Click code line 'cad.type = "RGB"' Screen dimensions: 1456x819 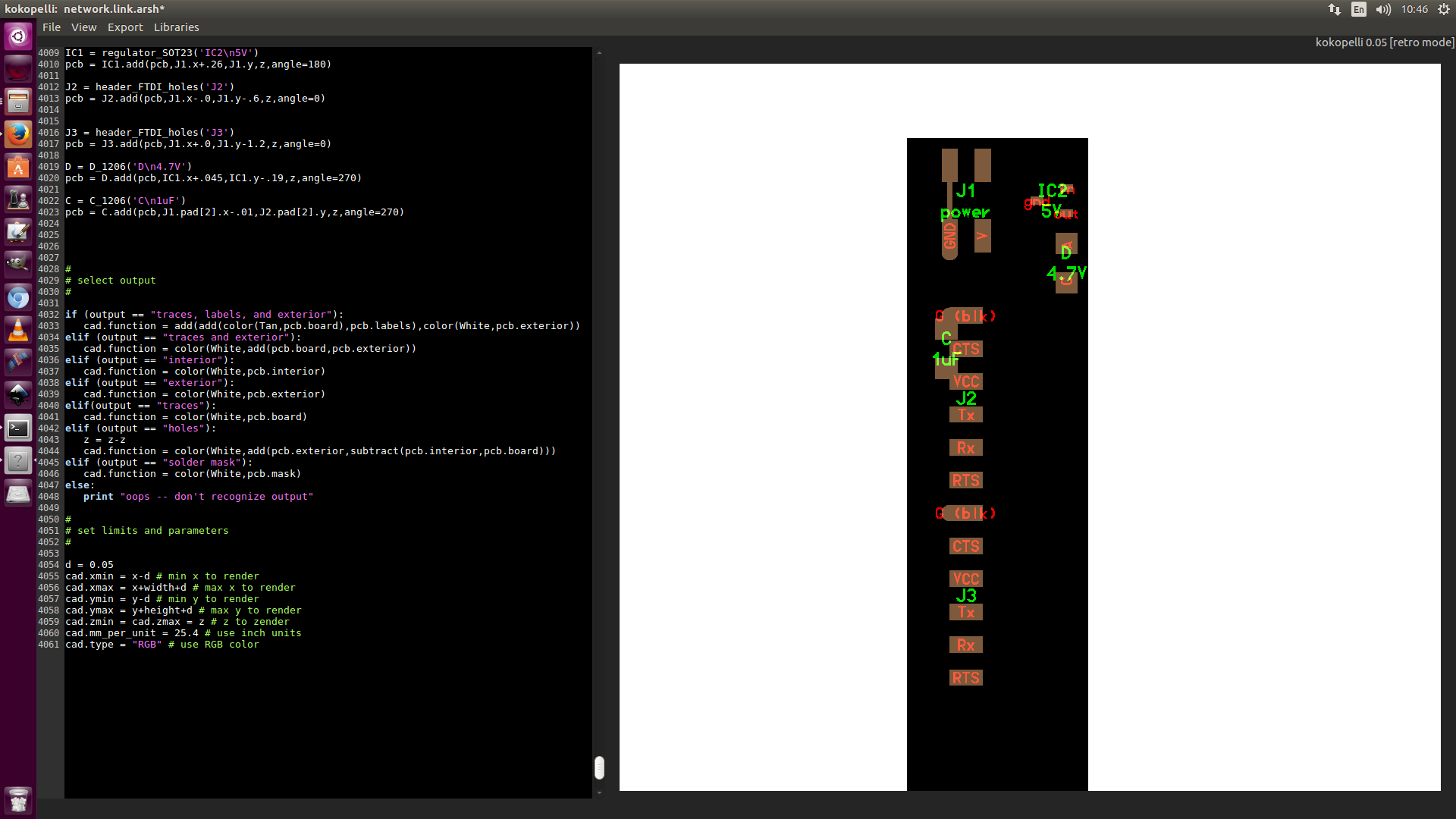coord(162,645)
